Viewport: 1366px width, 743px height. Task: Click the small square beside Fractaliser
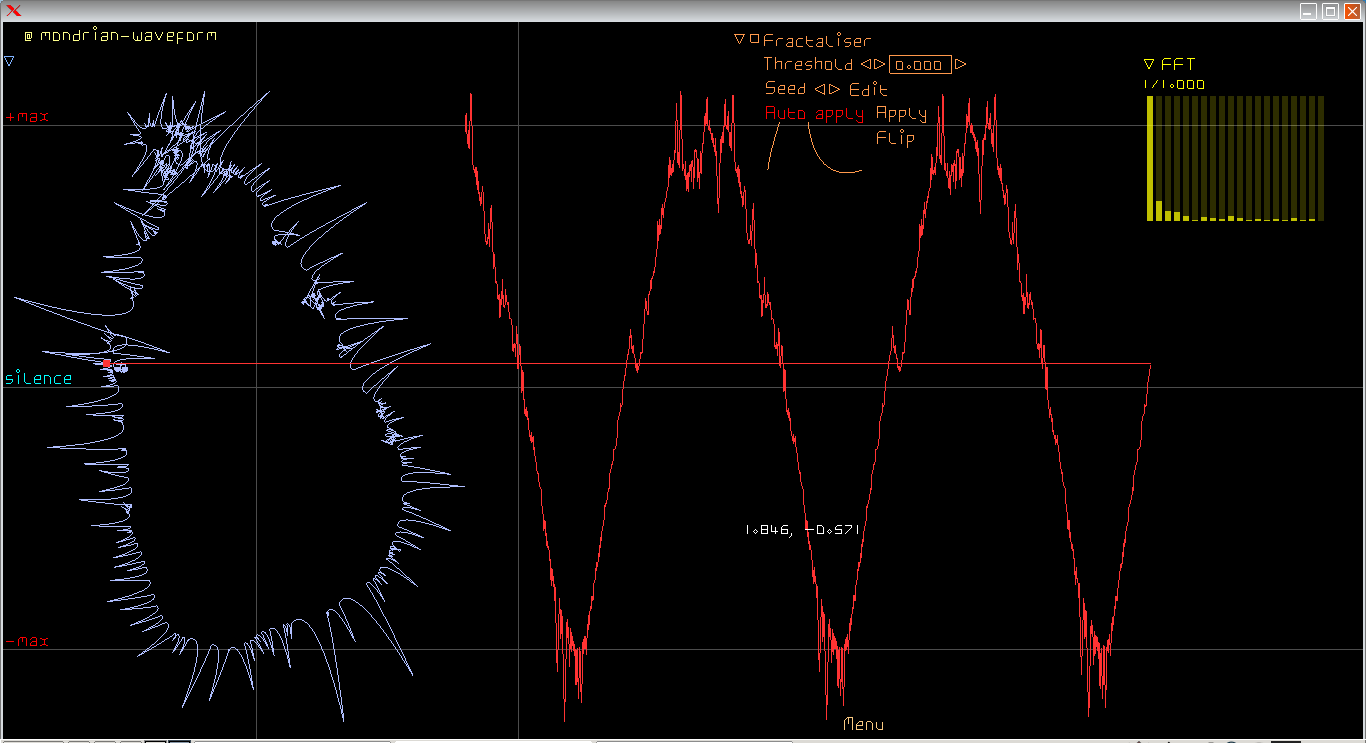(x=754, y=40)
